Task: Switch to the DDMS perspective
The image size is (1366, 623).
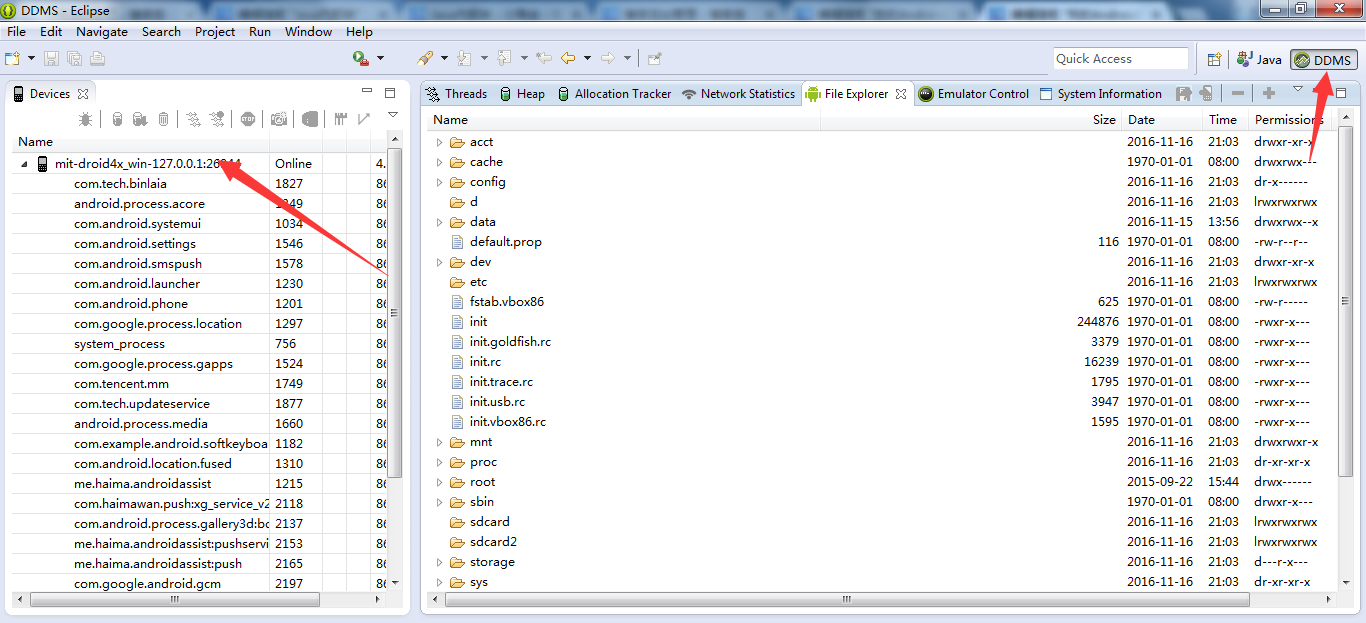Action: tap(1323, 60)
